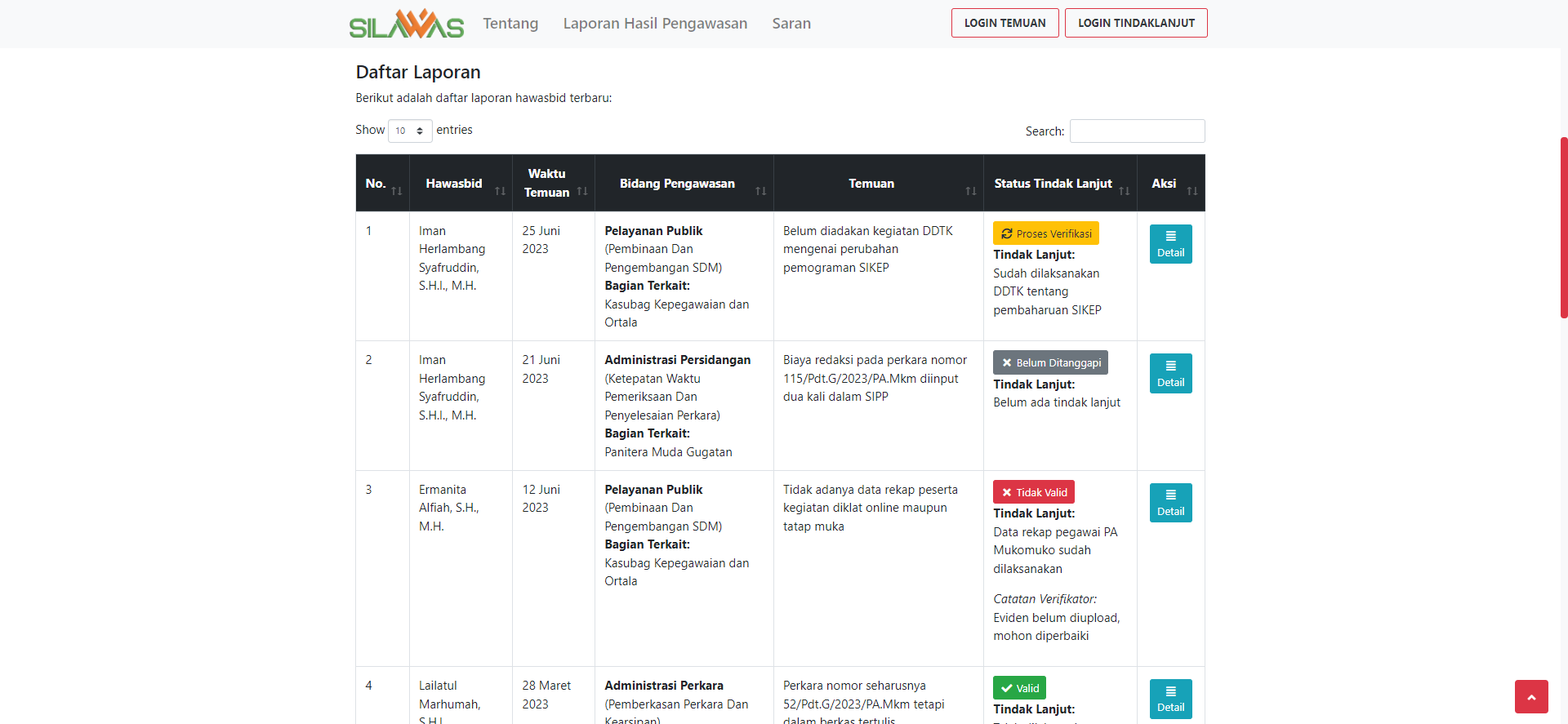The image size is (1568, 724).
Task: Click the green Valid status badge
Action: pyautogui.click(x=1019, y=688)
